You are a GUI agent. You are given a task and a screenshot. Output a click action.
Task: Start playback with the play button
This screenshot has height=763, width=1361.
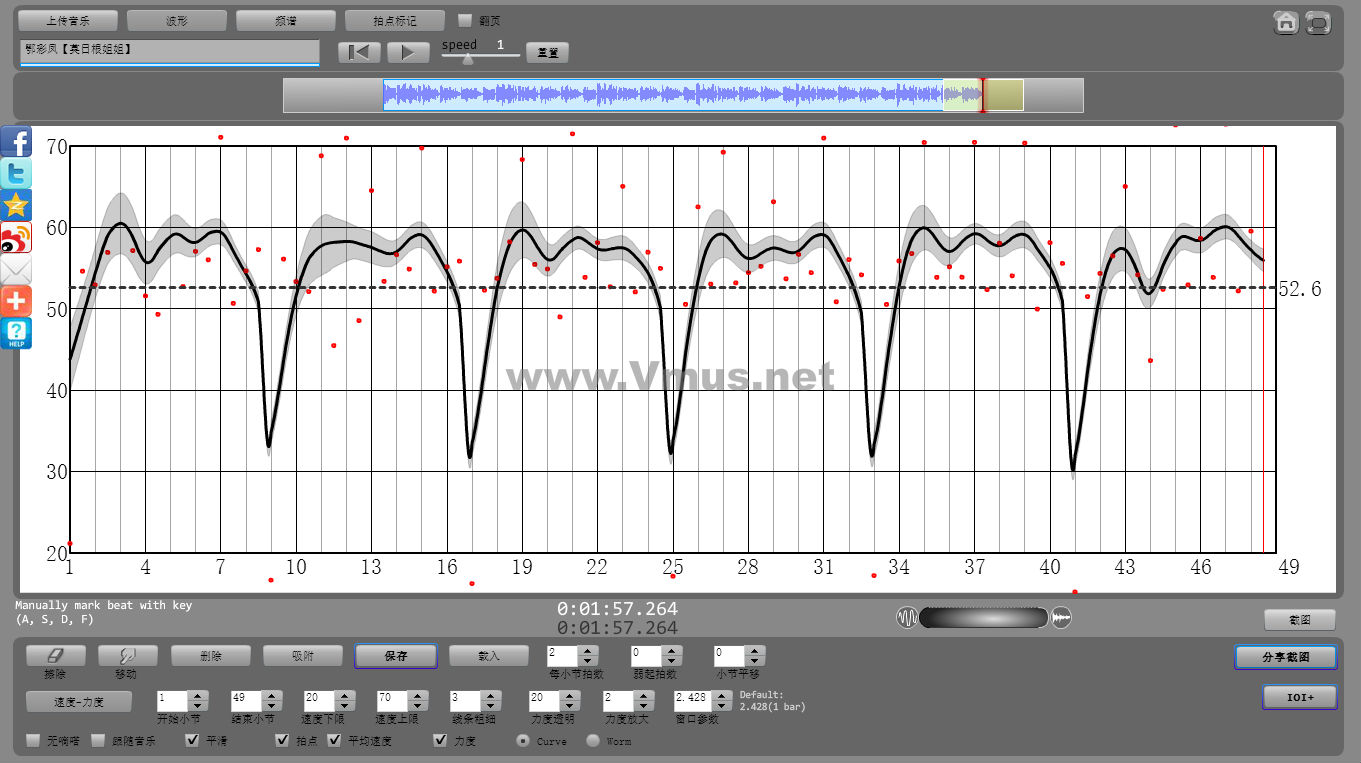pyautogui.click(x=408, y=52)
